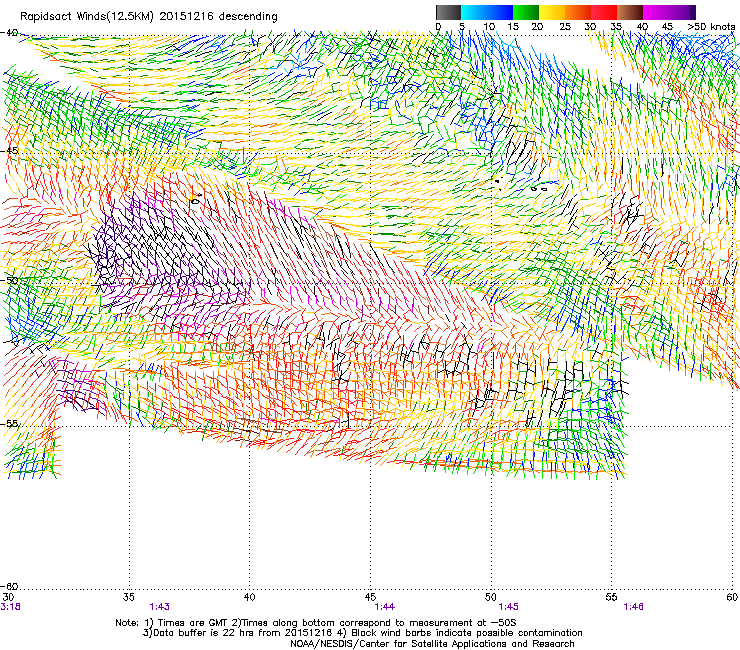
Task: Click the '45' longitude label on bottom axis
Action: [x=370, y=597]
